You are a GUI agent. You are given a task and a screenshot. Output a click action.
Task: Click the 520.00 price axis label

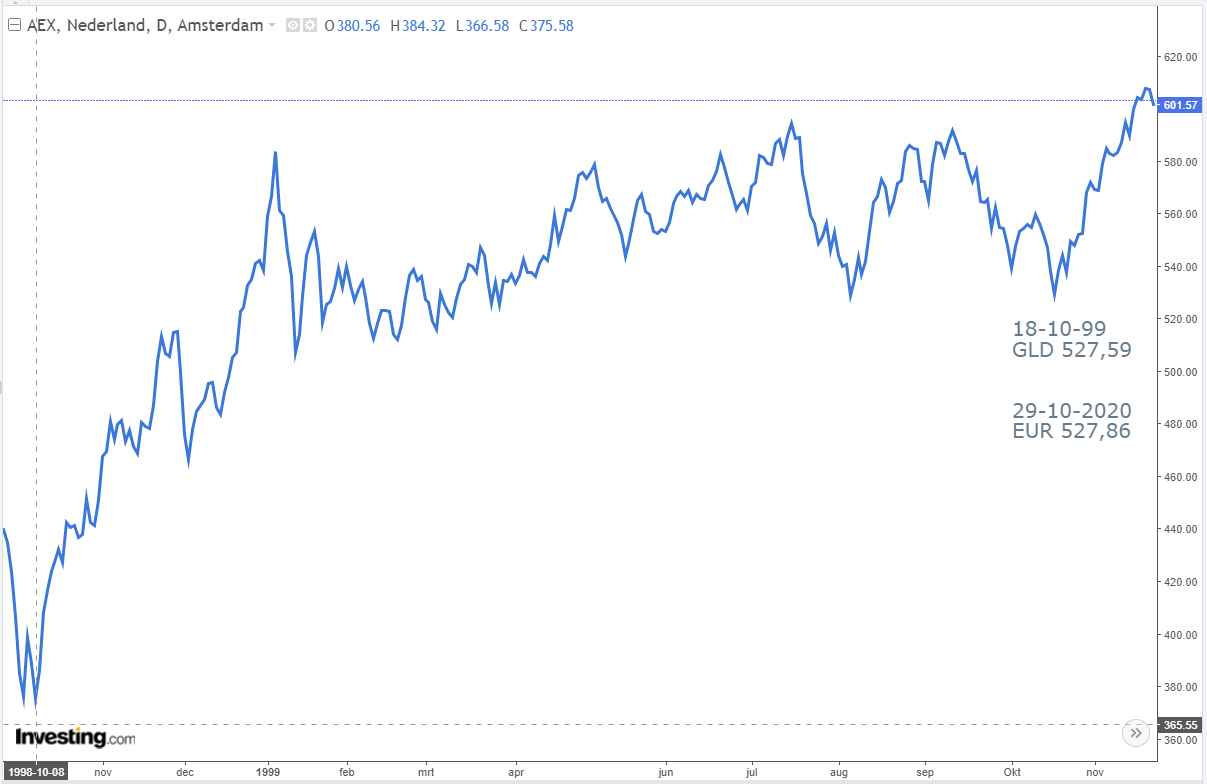click(x=1181, y=319)
